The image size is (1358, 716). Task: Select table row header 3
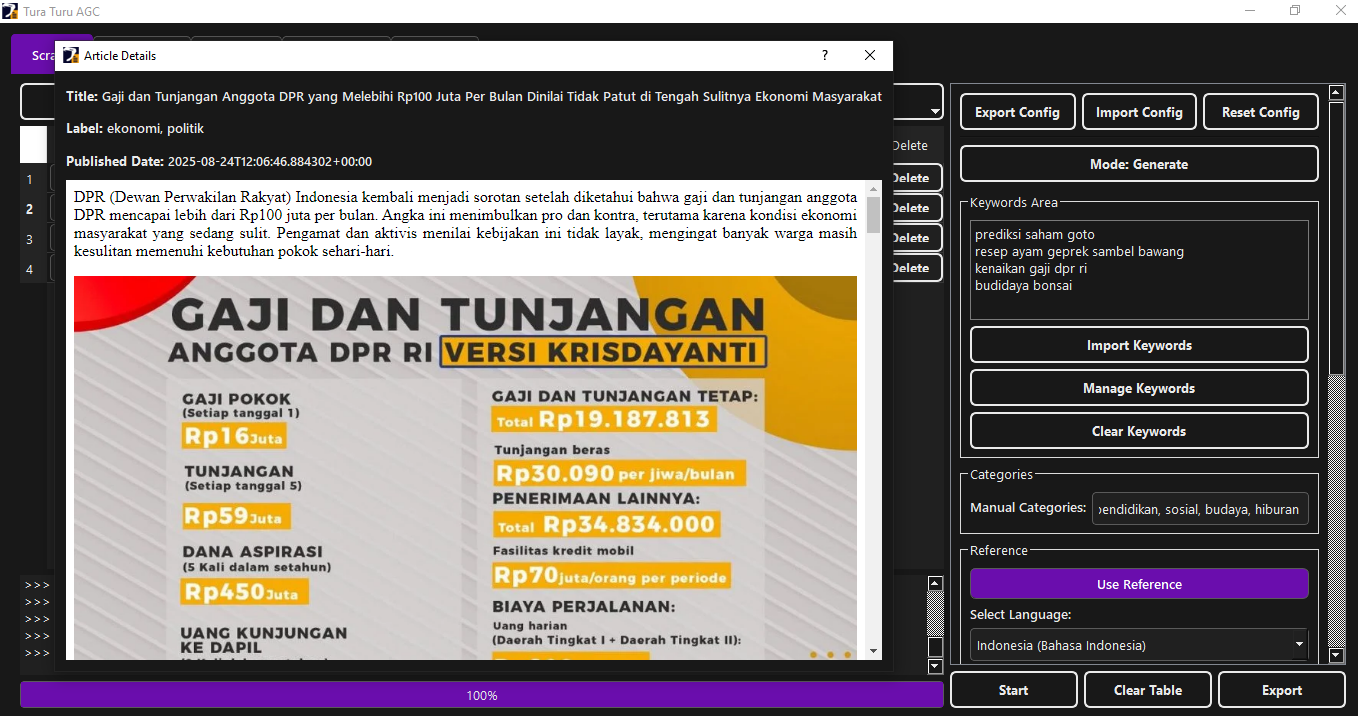pyautogui.click(x=30, y=239)
